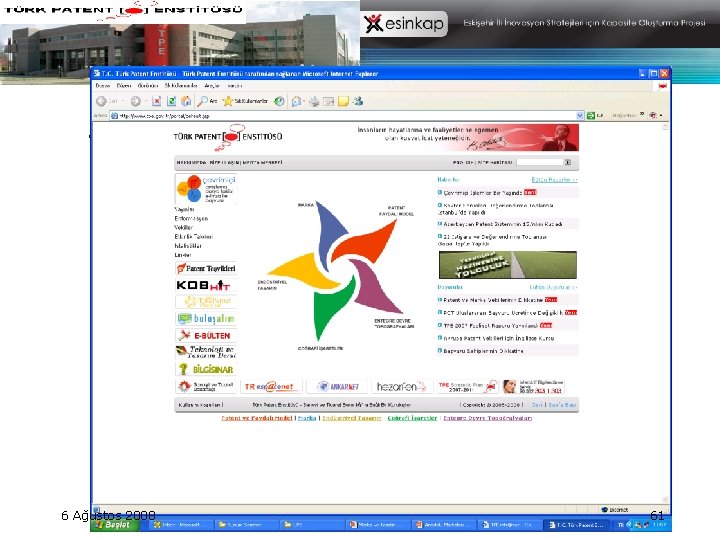
Task: Click the Messenger people icon in toolbar
Action: pos(358,101)
